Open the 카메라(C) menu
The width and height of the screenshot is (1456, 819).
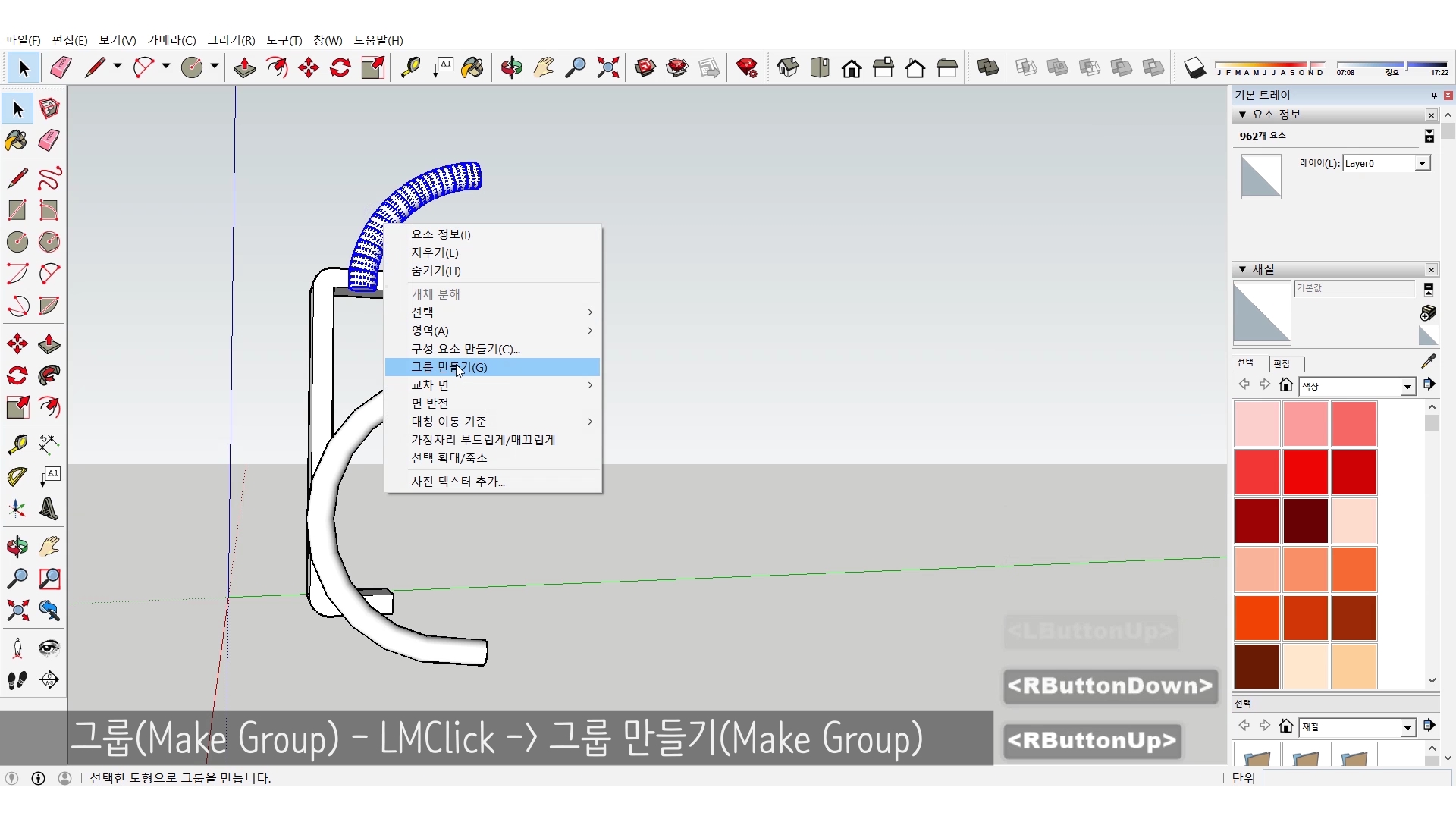pos(171,40)
